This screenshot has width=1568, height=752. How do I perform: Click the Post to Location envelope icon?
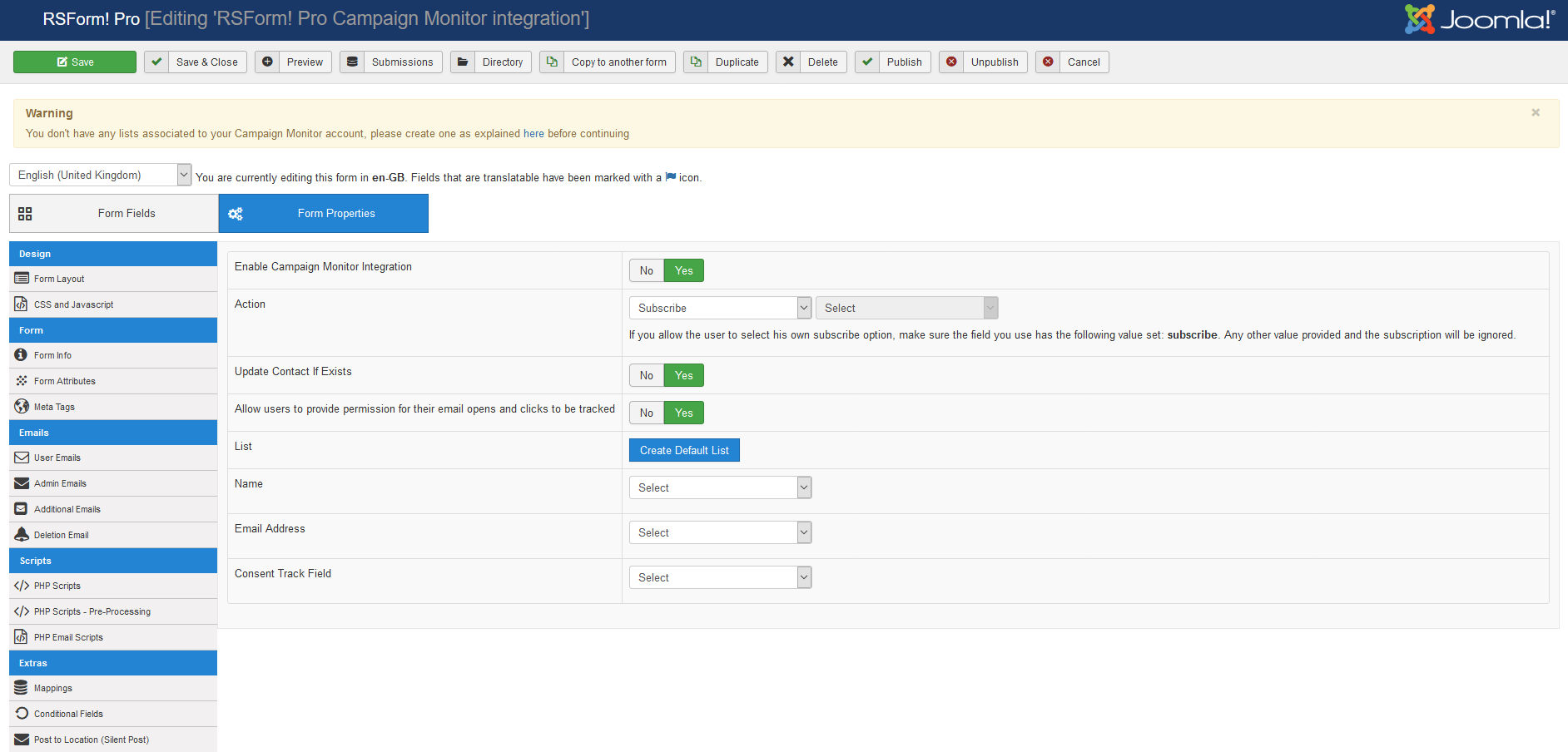click(x=22, y=739)
